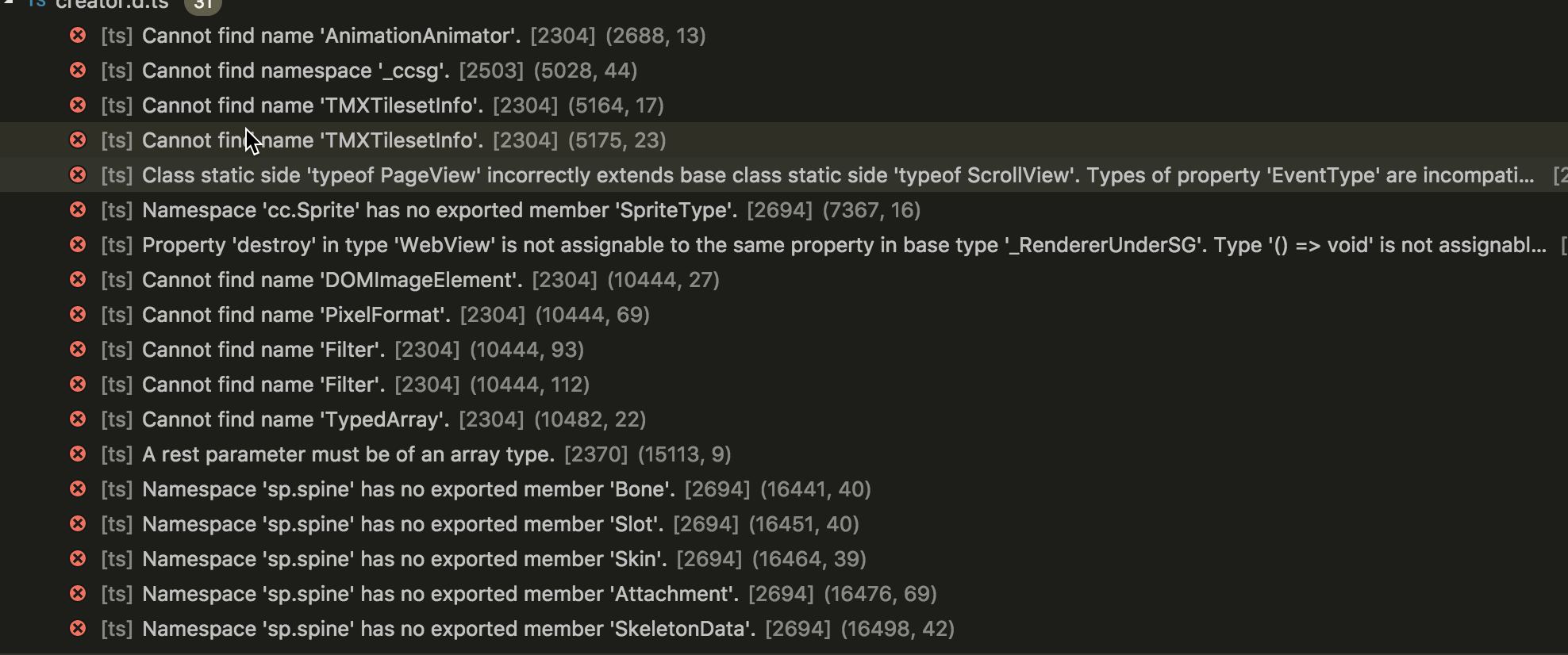Click the TS file type icon

(37, 3)
